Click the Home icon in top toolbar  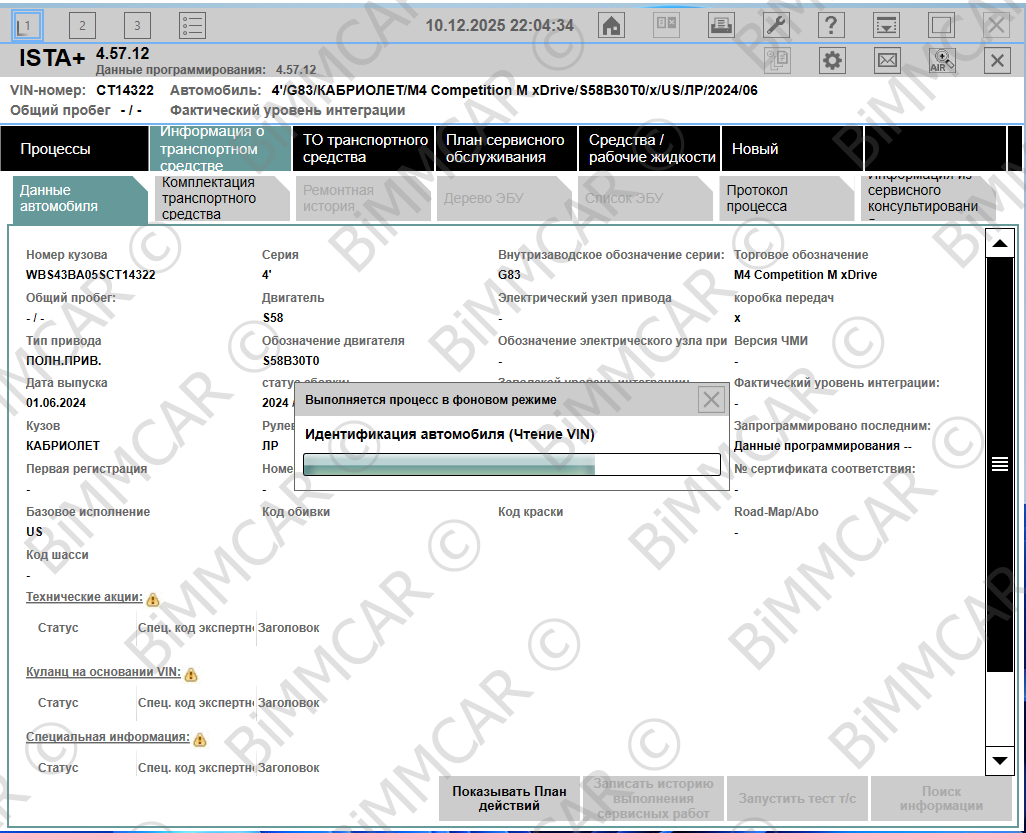[x=610, y=26]
